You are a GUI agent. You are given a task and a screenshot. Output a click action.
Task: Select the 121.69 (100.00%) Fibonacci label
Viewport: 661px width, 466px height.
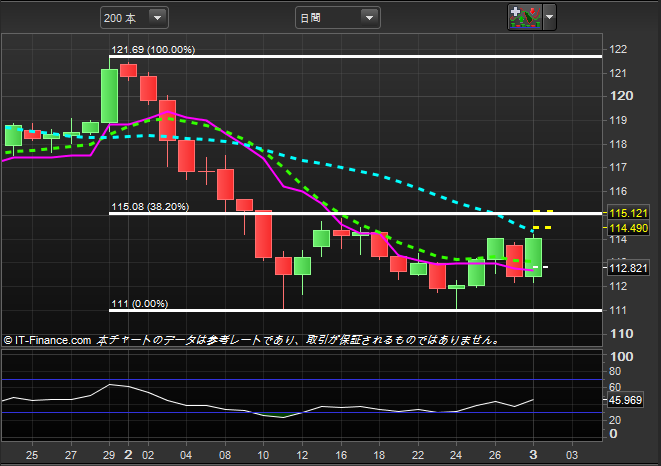point(153,49)
